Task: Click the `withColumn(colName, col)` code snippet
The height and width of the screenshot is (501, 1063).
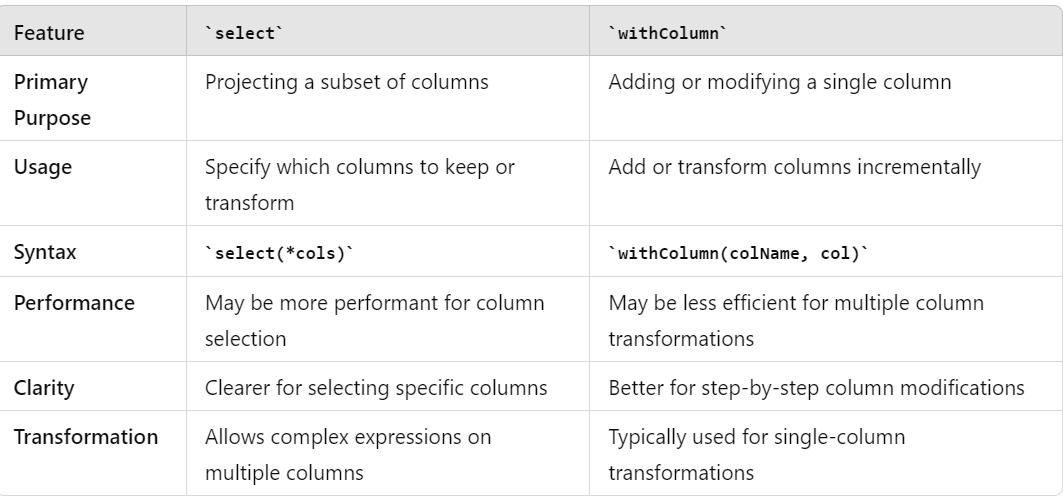Action: [x=738, y=253]
